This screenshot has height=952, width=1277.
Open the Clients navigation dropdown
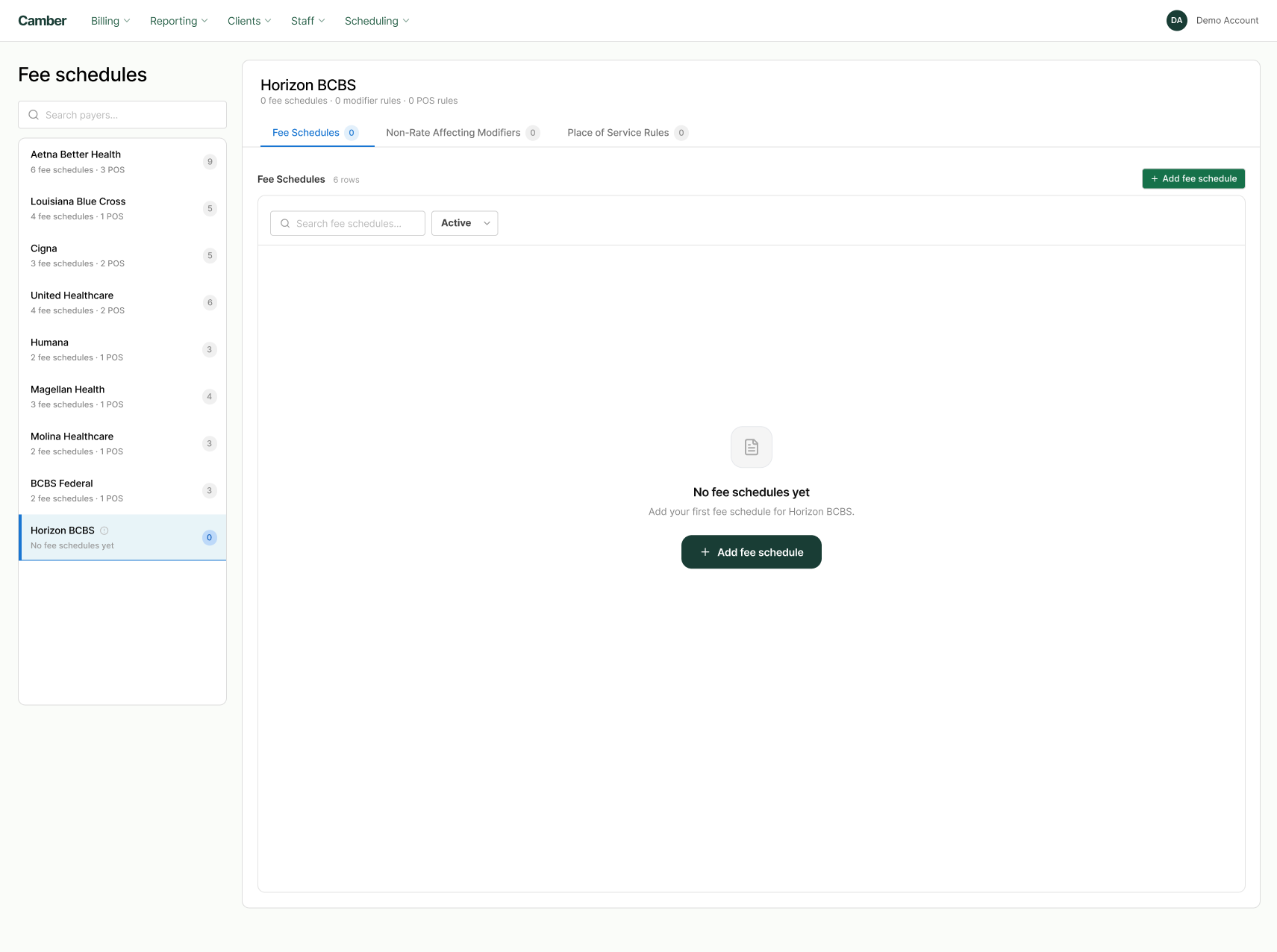click(249, 21)
